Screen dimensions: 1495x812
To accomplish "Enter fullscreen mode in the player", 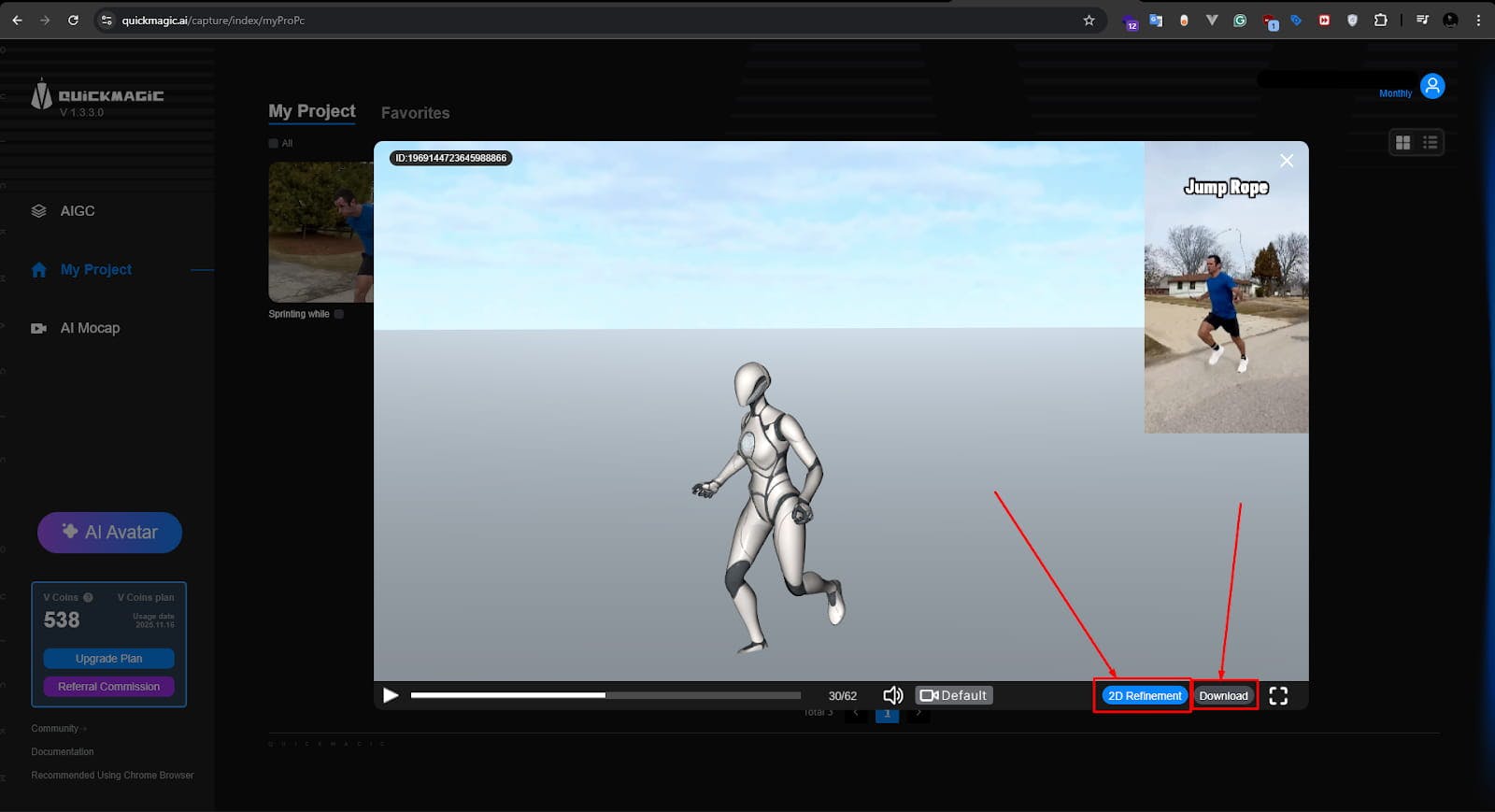I will [x=1278, y=696].
